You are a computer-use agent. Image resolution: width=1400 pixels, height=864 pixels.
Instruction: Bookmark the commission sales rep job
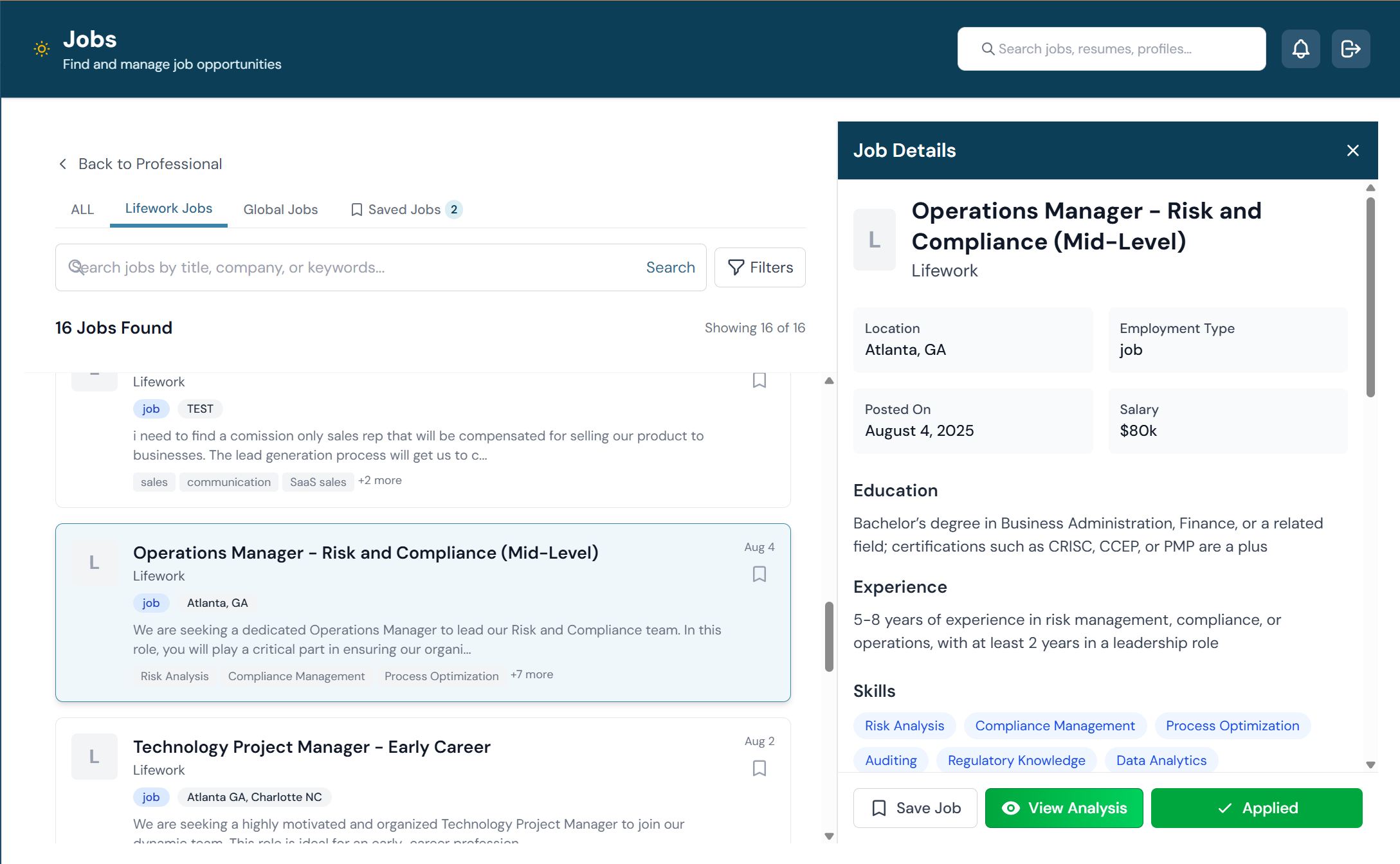[759, 381]
